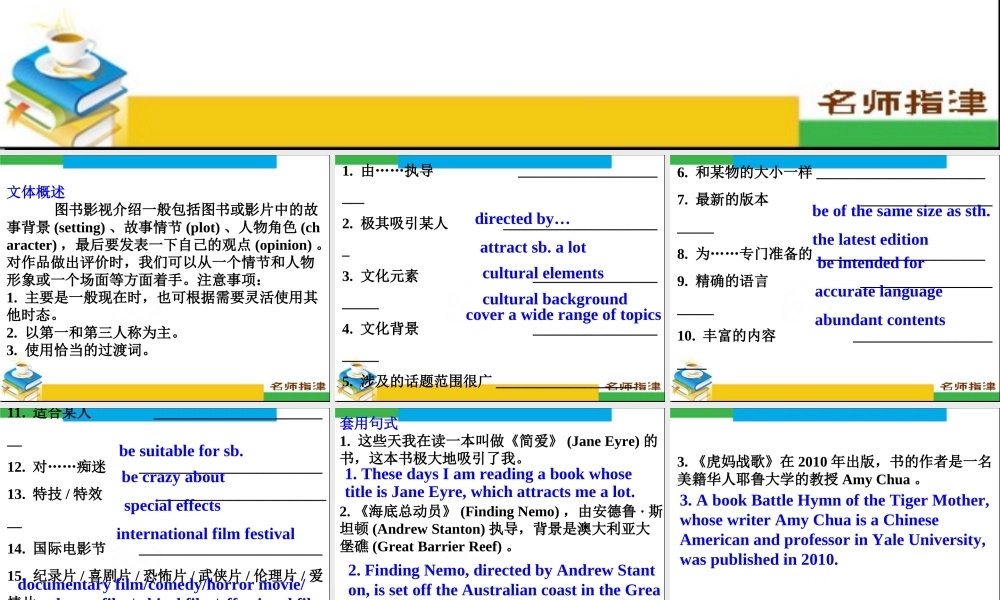This screenshot has width=1000, height=600.
Task: Select the 'be suitable for sb.' answer
Action: [x=181, y=451]
